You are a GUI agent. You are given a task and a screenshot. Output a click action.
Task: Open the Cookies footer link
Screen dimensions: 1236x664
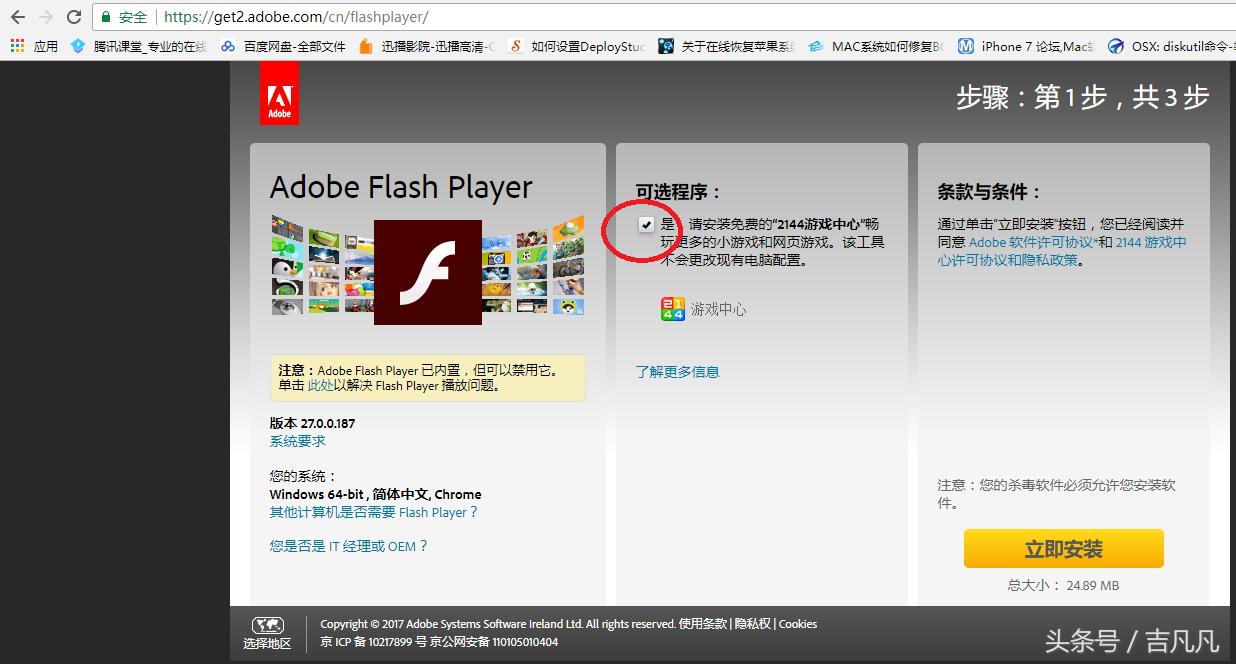(x=797, y=623)
